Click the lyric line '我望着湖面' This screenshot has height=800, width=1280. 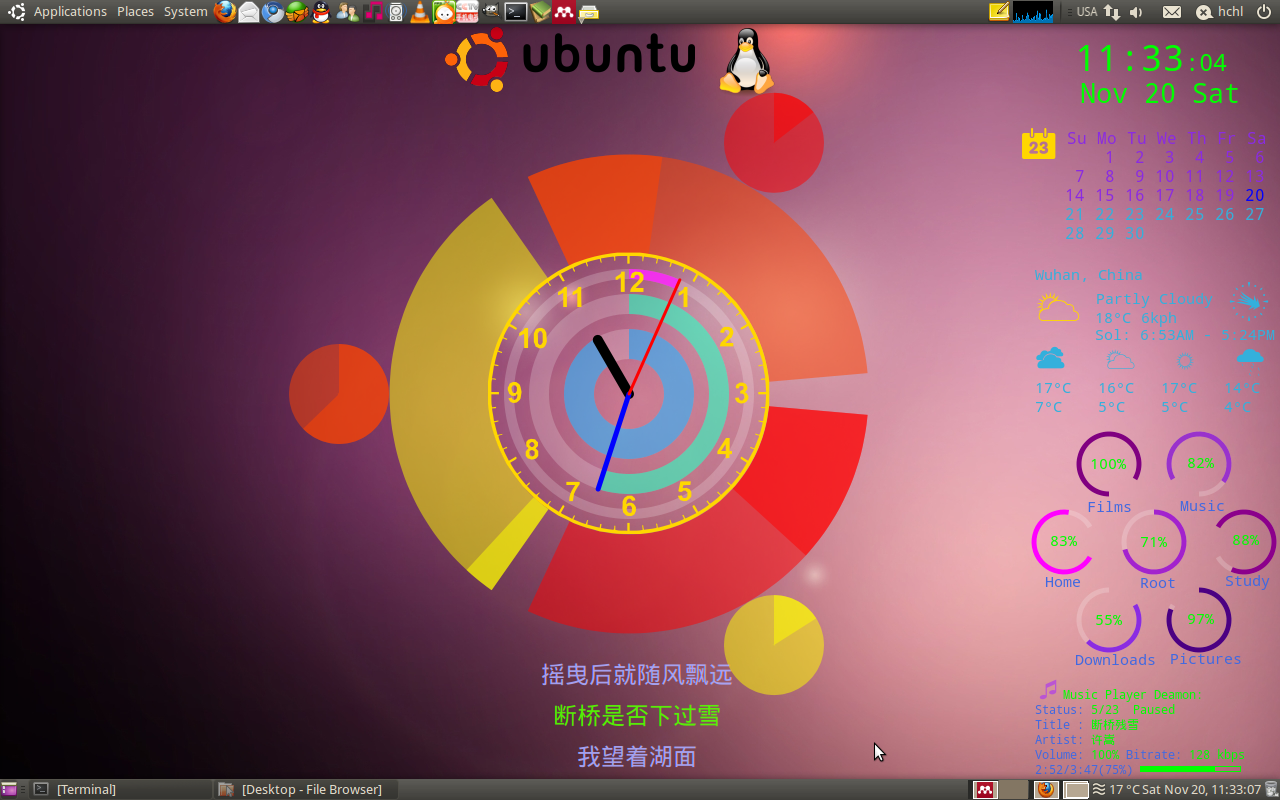point(637,757)
